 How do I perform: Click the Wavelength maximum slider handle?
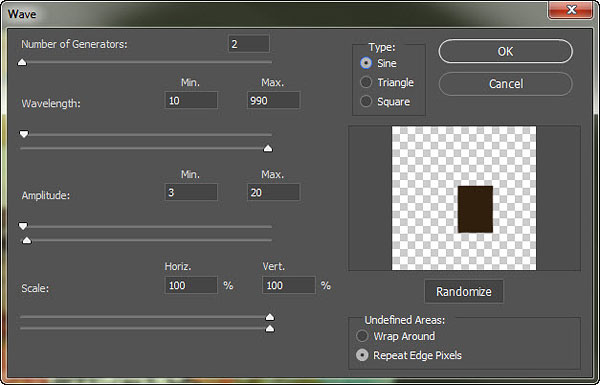(268, 148)
